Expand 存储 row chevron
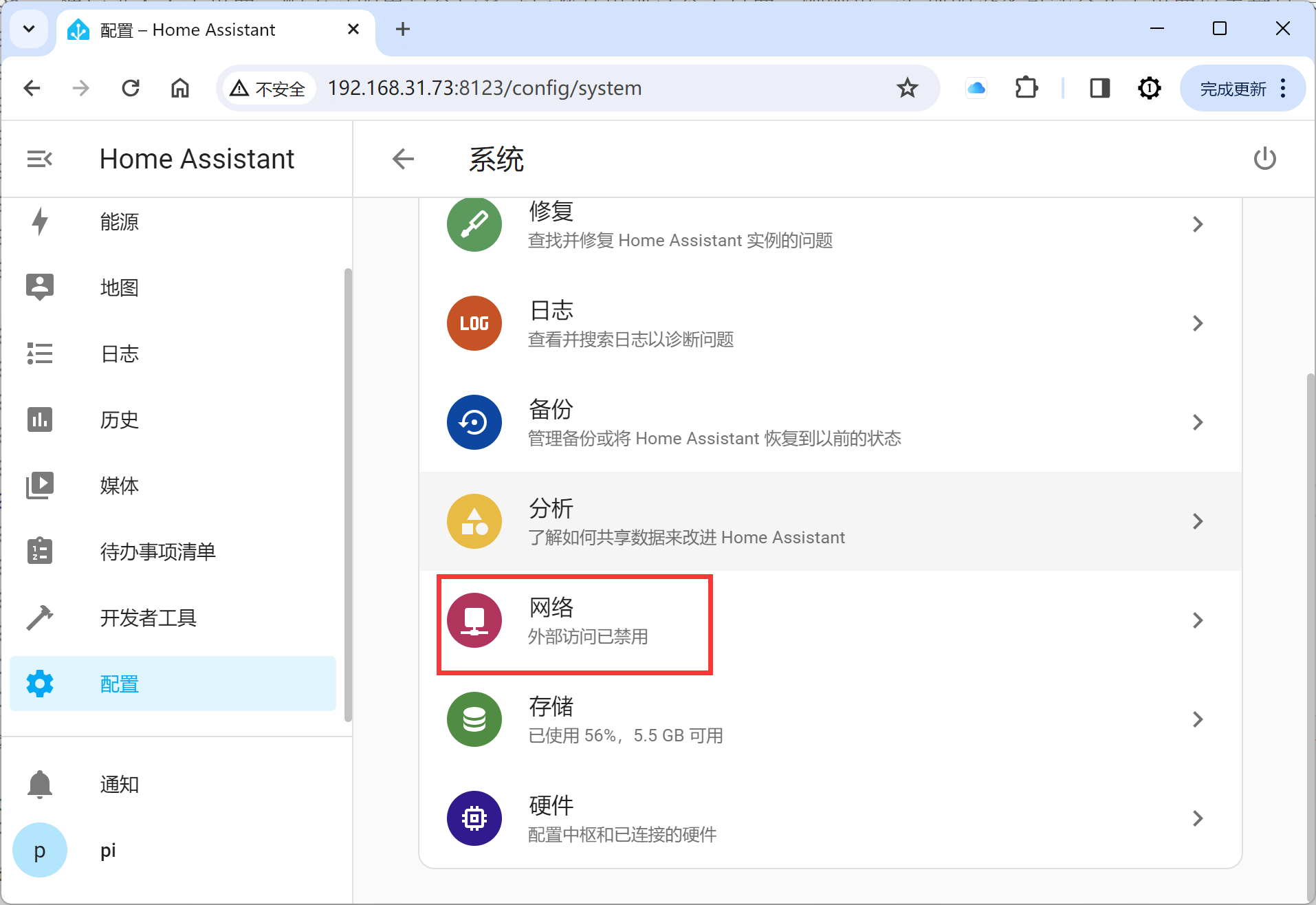The image size is (1316, 905). (x=1198, y=719)
